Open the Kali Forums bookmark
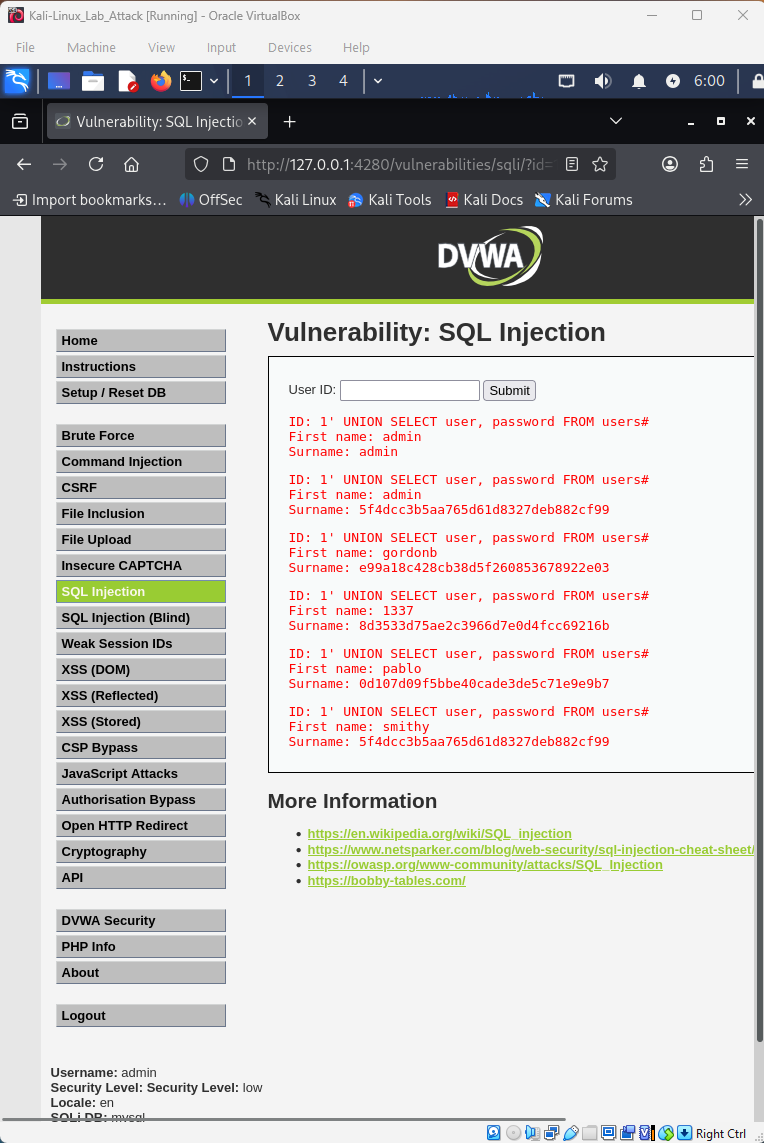Image resolution: width=764 pixels, height=1143 pixels. coord(583,200)
